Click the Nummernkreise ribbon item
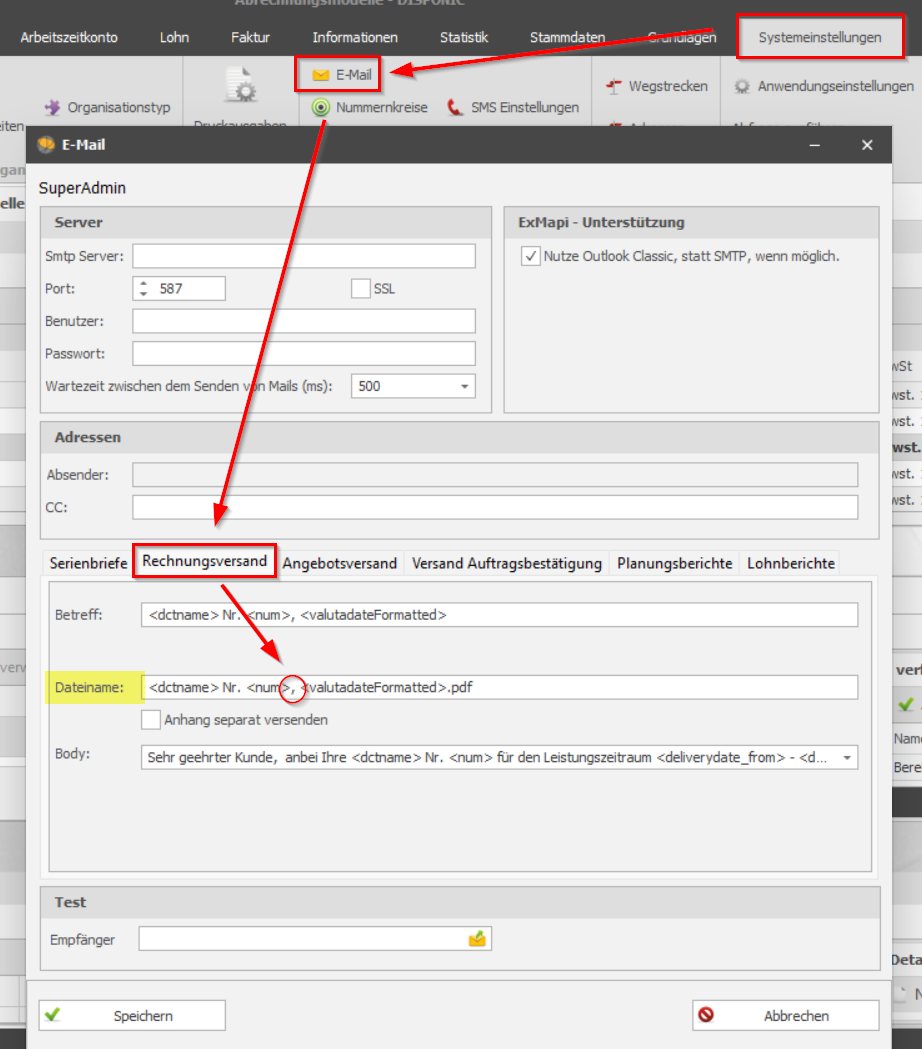Viewport: 922px width, 1049px height. tap(369, 107)
